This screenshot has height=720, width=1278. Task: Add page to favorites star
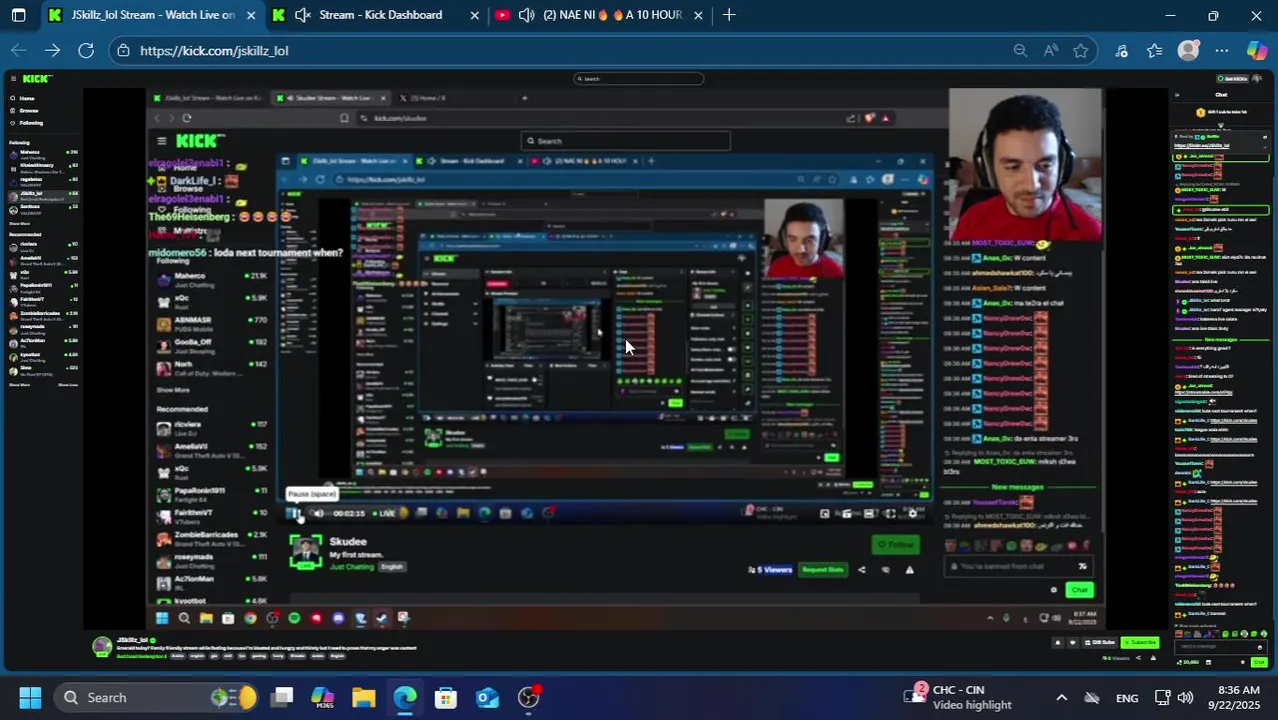coord(1081,50)
